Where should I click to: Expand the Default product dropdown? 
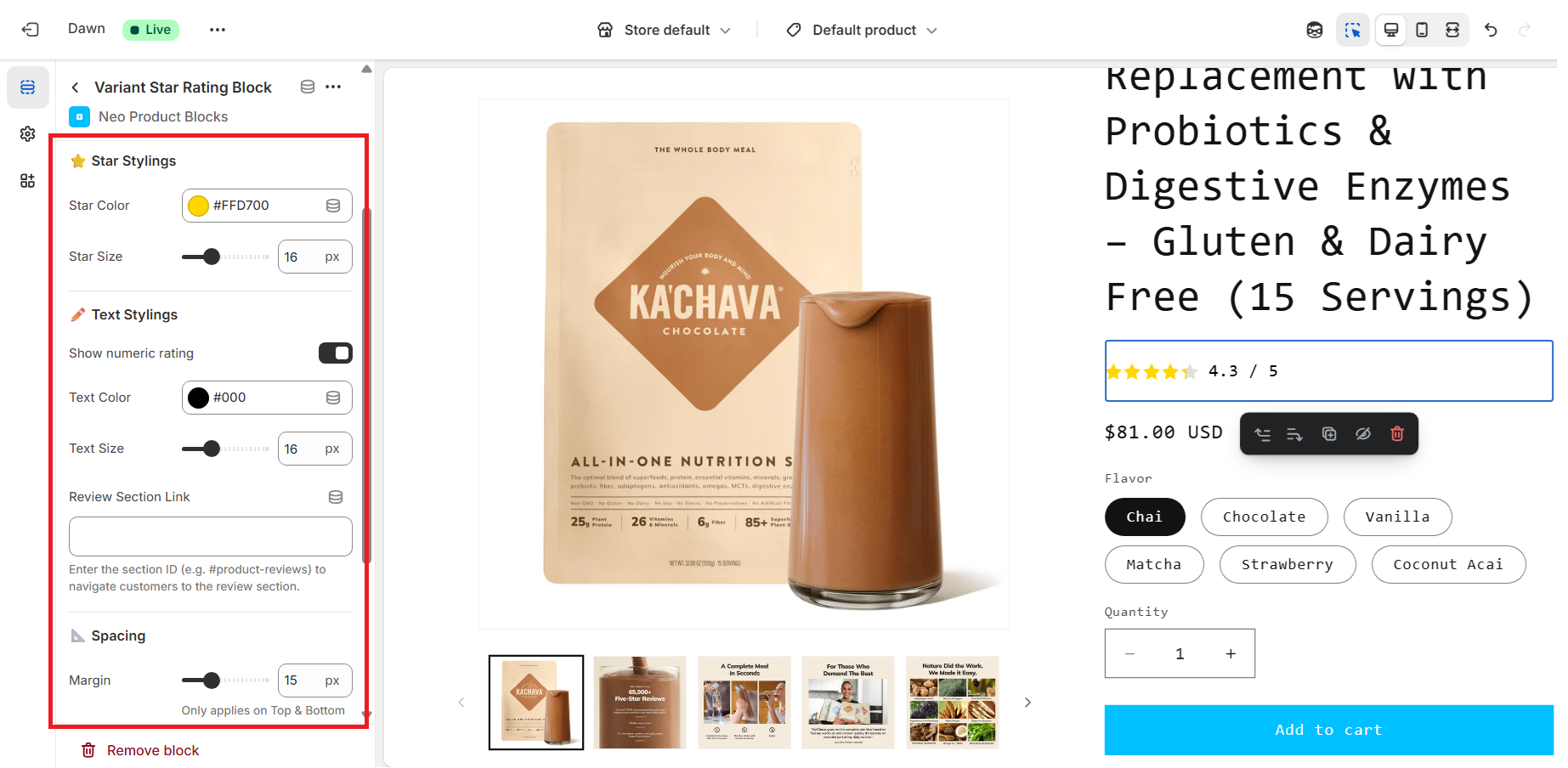point(862,30)
